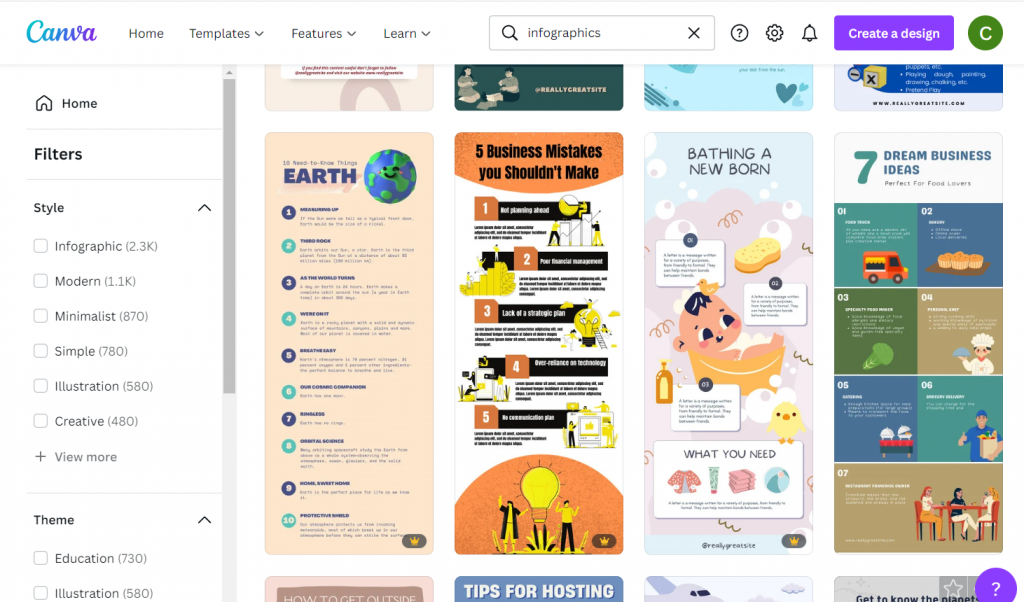This screenshot has width=1024, height=602.
Task: Open the Learn dropdown menu
Action: pyautogui.click(x=406, y=33)
